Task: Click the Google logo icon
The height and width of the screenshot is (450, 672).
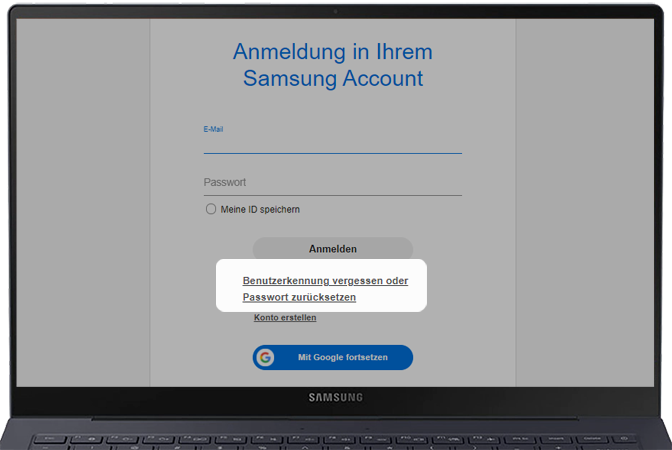Action: [x=265, y=357]
